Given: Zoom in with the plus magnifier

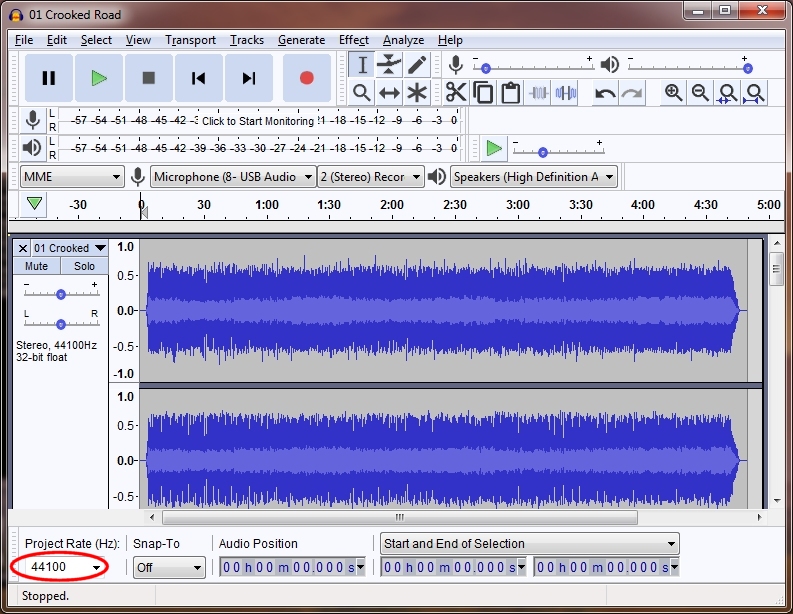Looking at the screenshot, I should pos(674,93).
